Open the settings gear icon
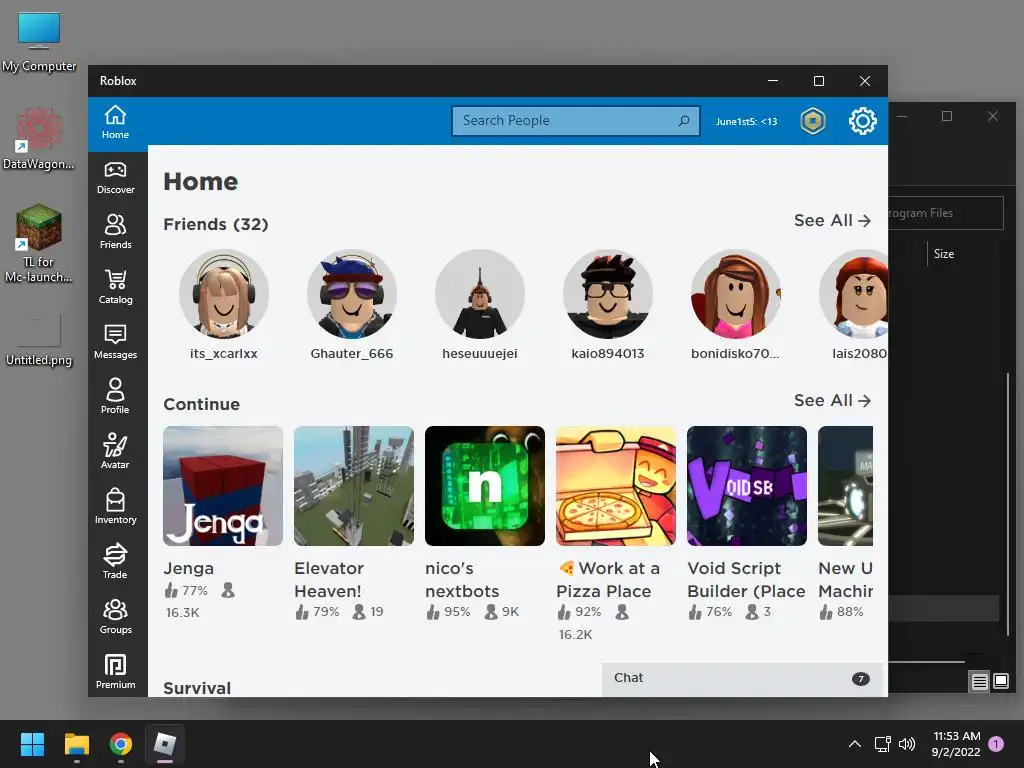This screenshot has width=1024, height=768. [x=863, y=121]
